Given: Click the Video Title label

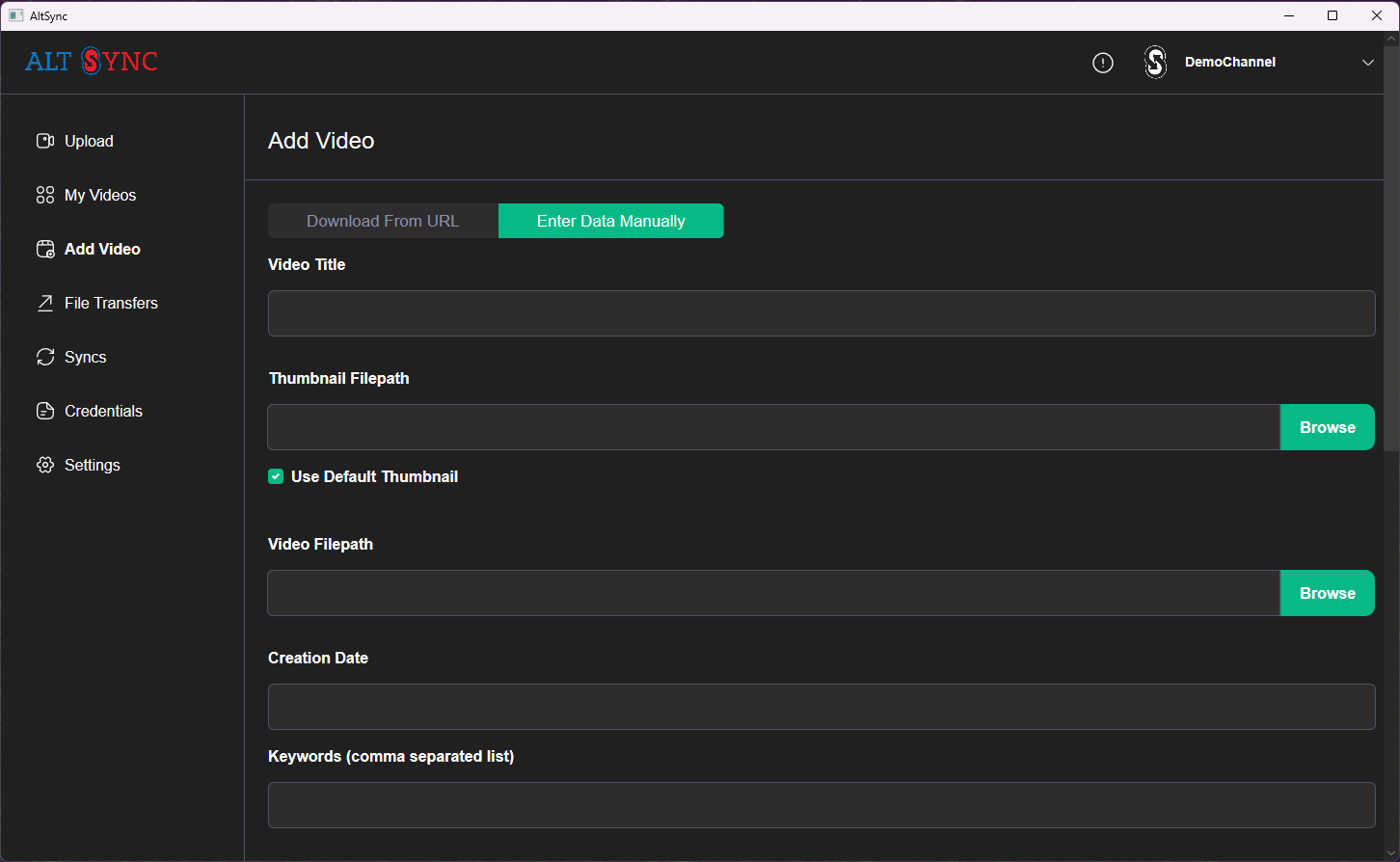Looking at the screenshot, I should 307,264.
